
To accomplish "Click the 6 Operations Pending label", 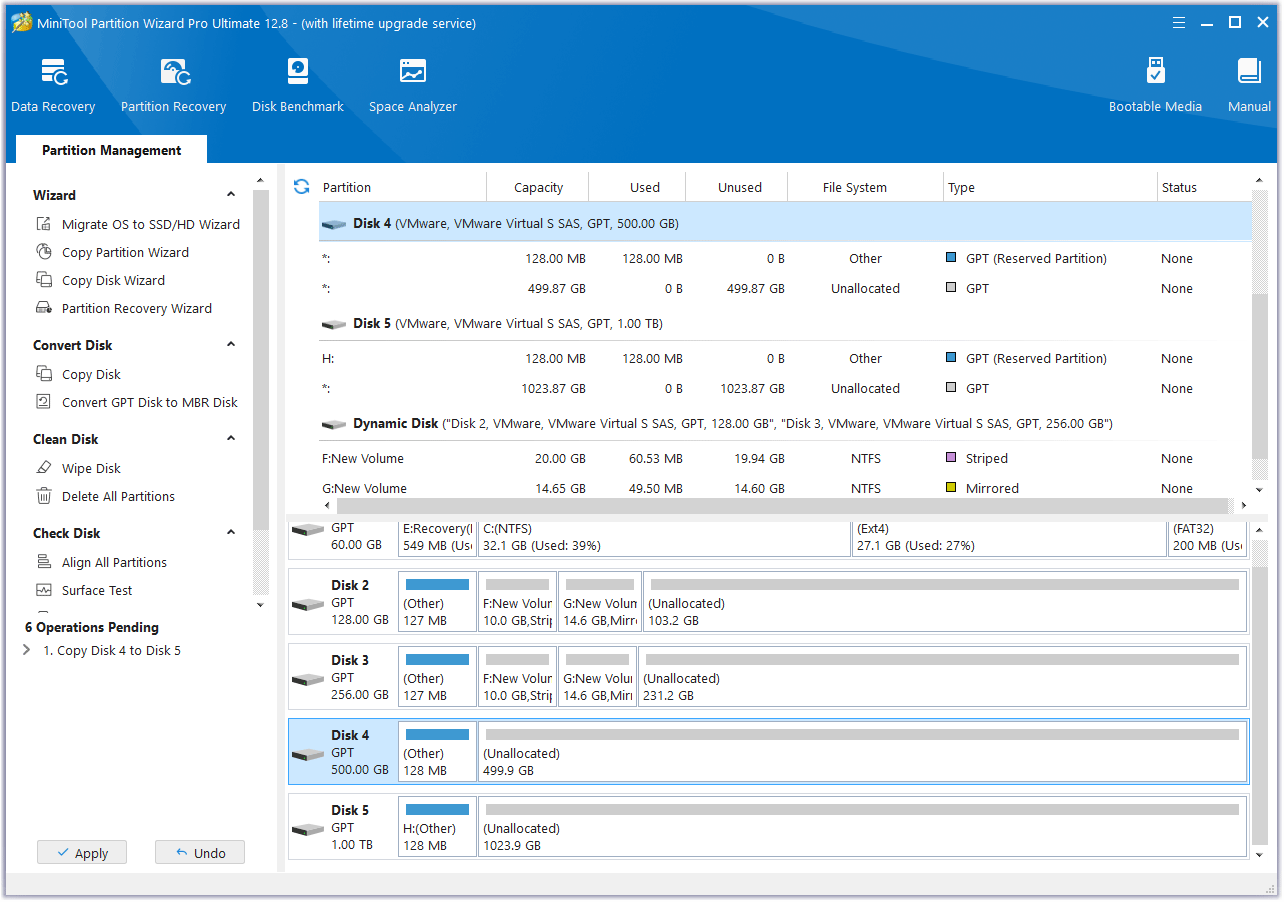I will coord(92,627).
